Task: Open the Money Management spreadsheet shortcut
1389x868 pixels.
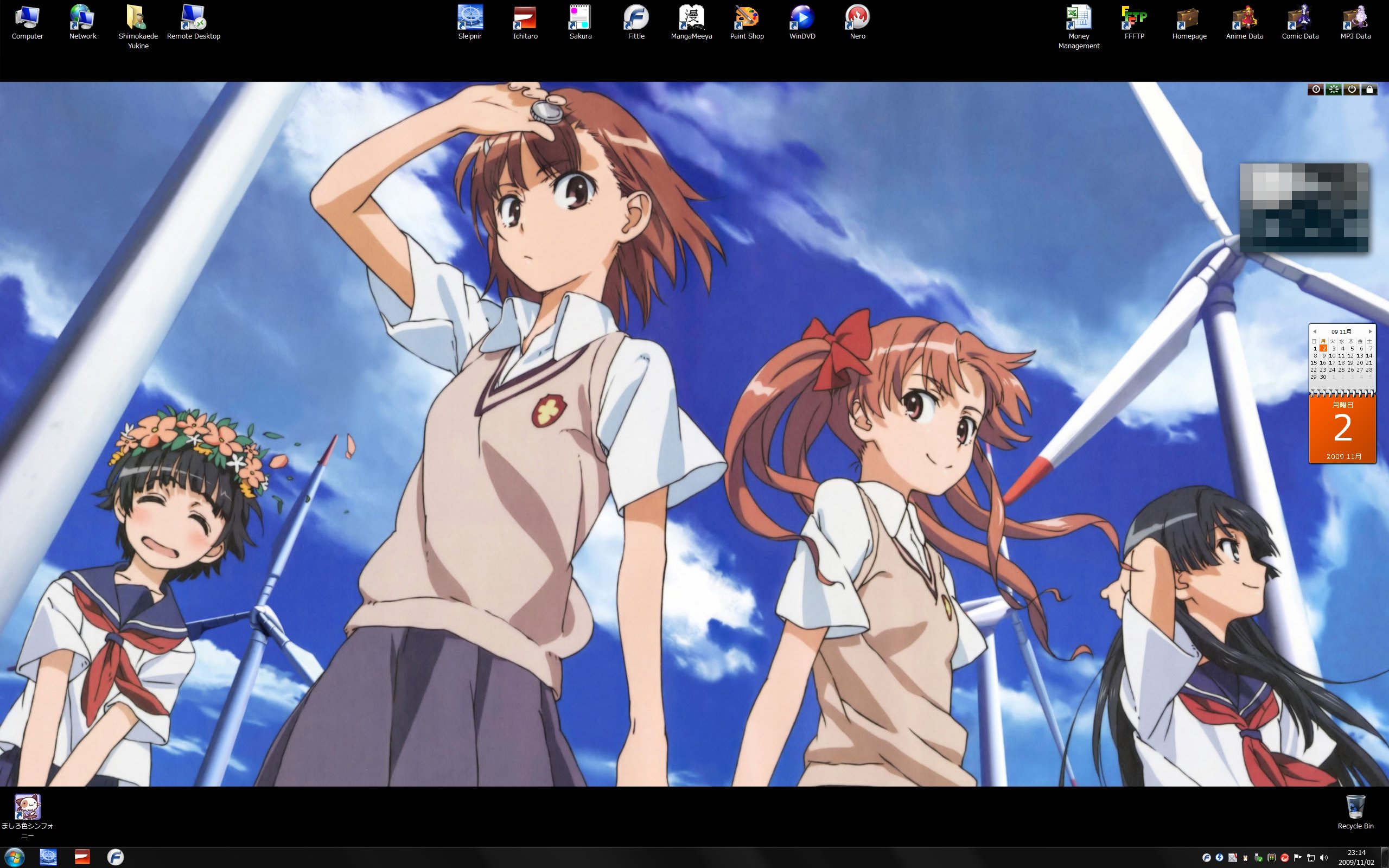Action: click(x=1079, y=27)
